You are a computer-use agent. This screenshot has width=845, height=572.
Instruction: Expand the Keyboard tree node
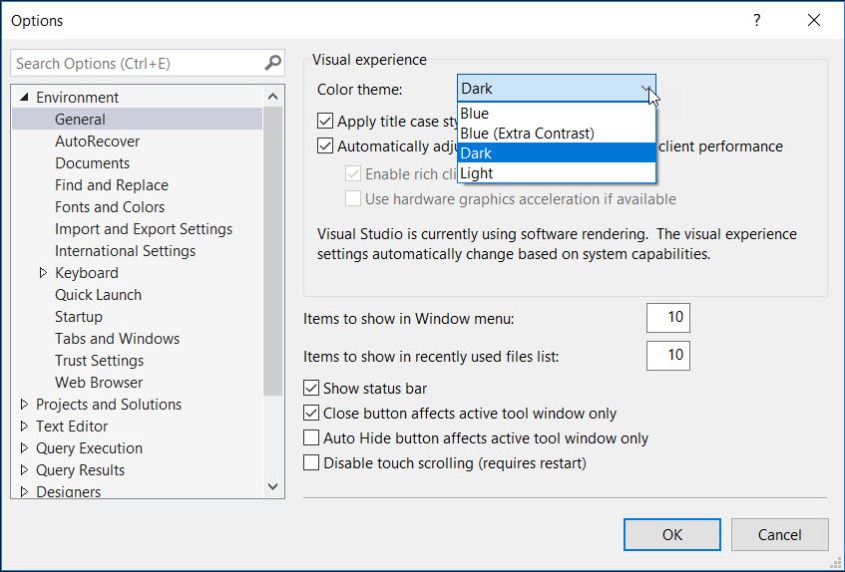[x=43, y=273]
